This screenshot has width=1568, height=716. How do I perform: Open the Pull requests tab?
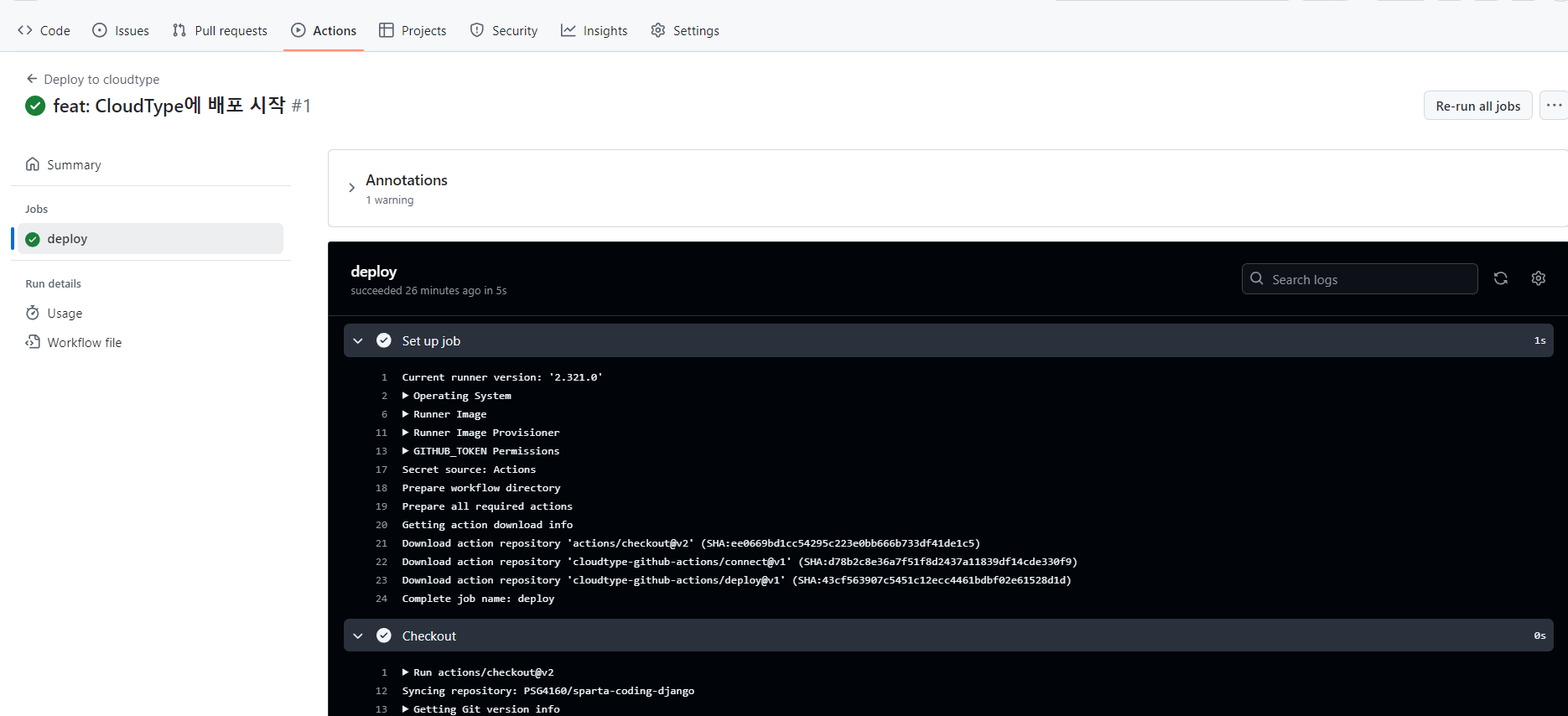tap(220, 30)
